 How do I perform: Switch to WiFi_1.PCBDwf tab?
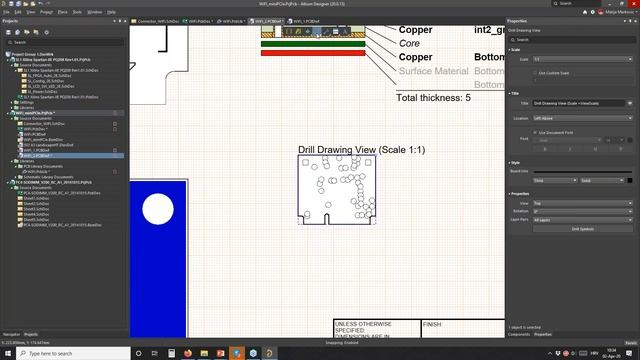(303, 21)
